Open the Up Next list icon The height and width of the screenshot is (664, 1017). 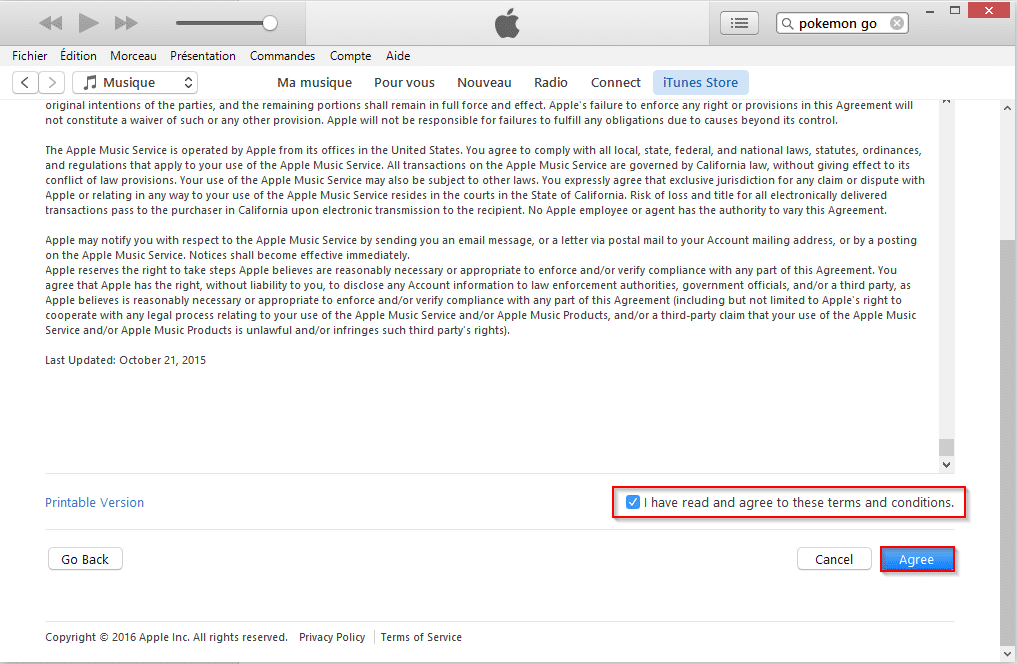739,23
